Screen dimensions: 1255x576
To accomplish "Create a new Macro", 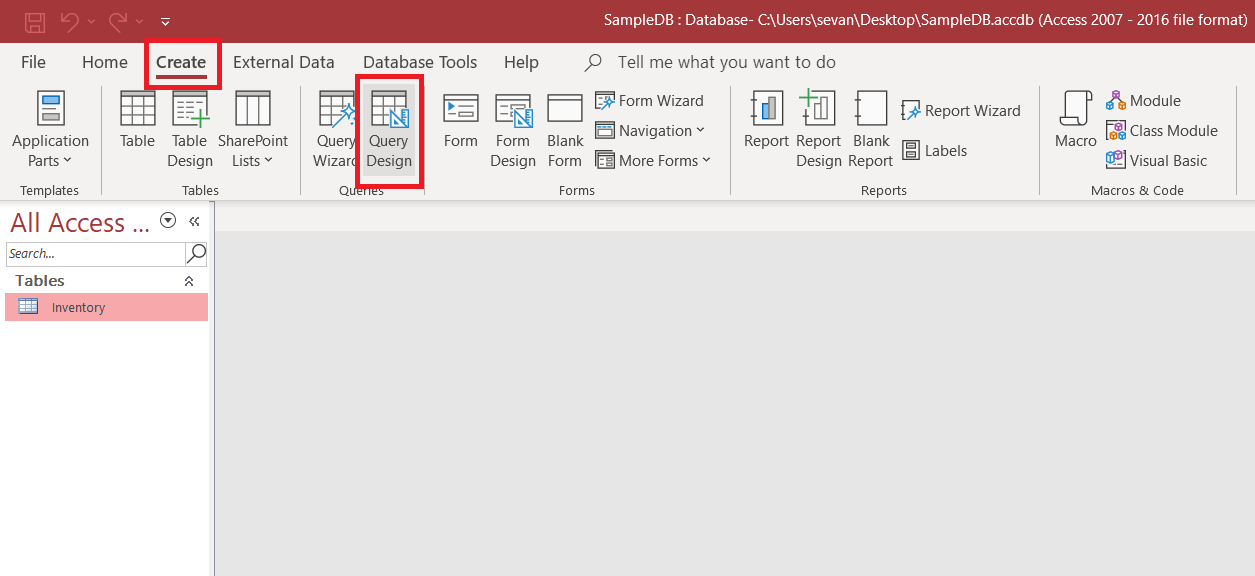I will (1076, 122).
